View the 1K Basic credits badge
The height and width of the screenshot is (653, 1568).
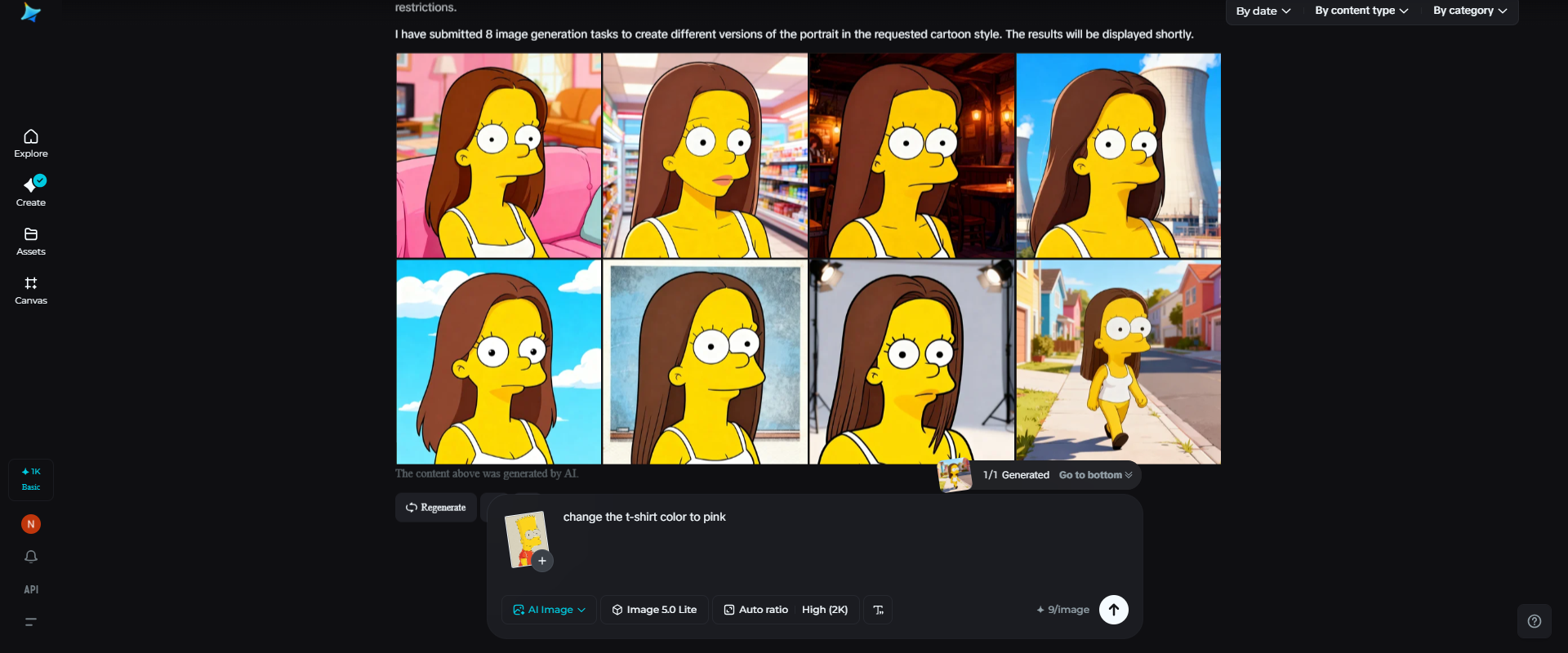[31, 479]
